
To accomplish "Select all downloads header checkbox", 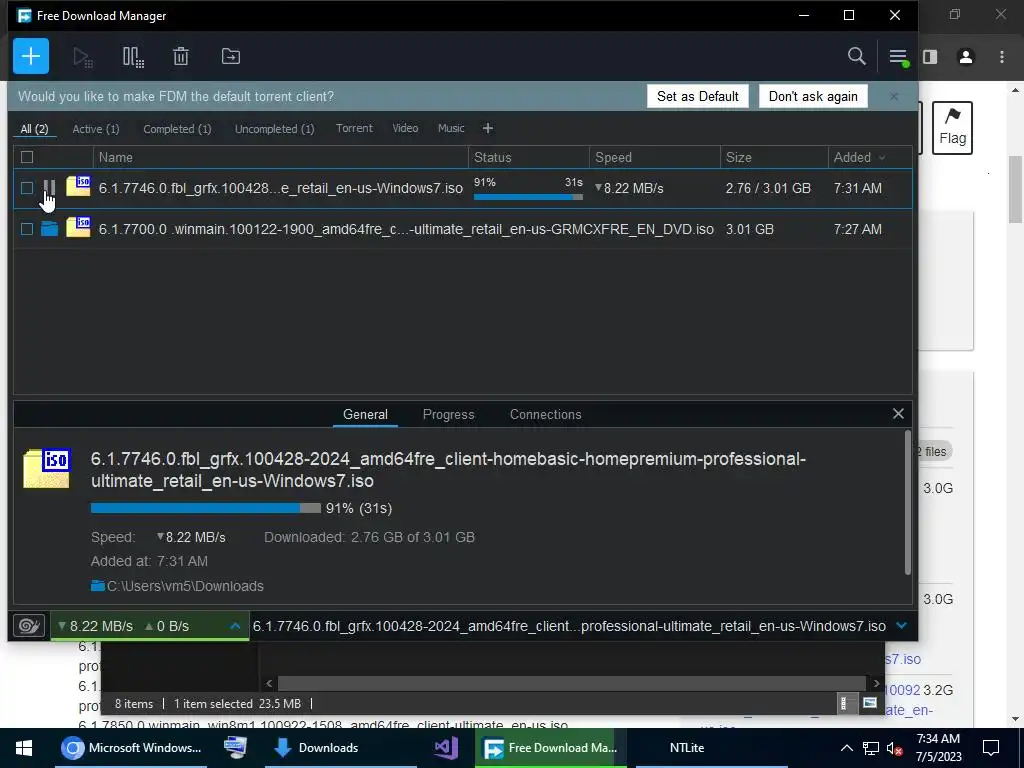I will pyautogui.click(x=27, y=157).
